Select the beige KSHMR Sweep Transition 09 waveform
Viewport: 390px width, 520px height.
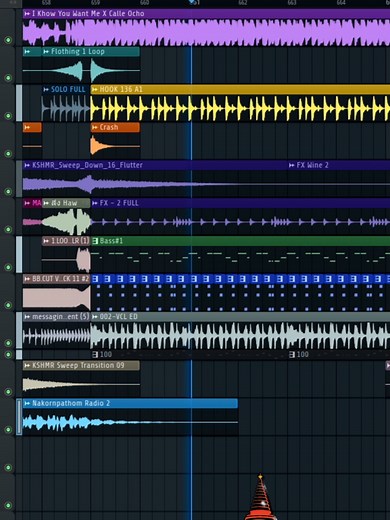[81, 384]
